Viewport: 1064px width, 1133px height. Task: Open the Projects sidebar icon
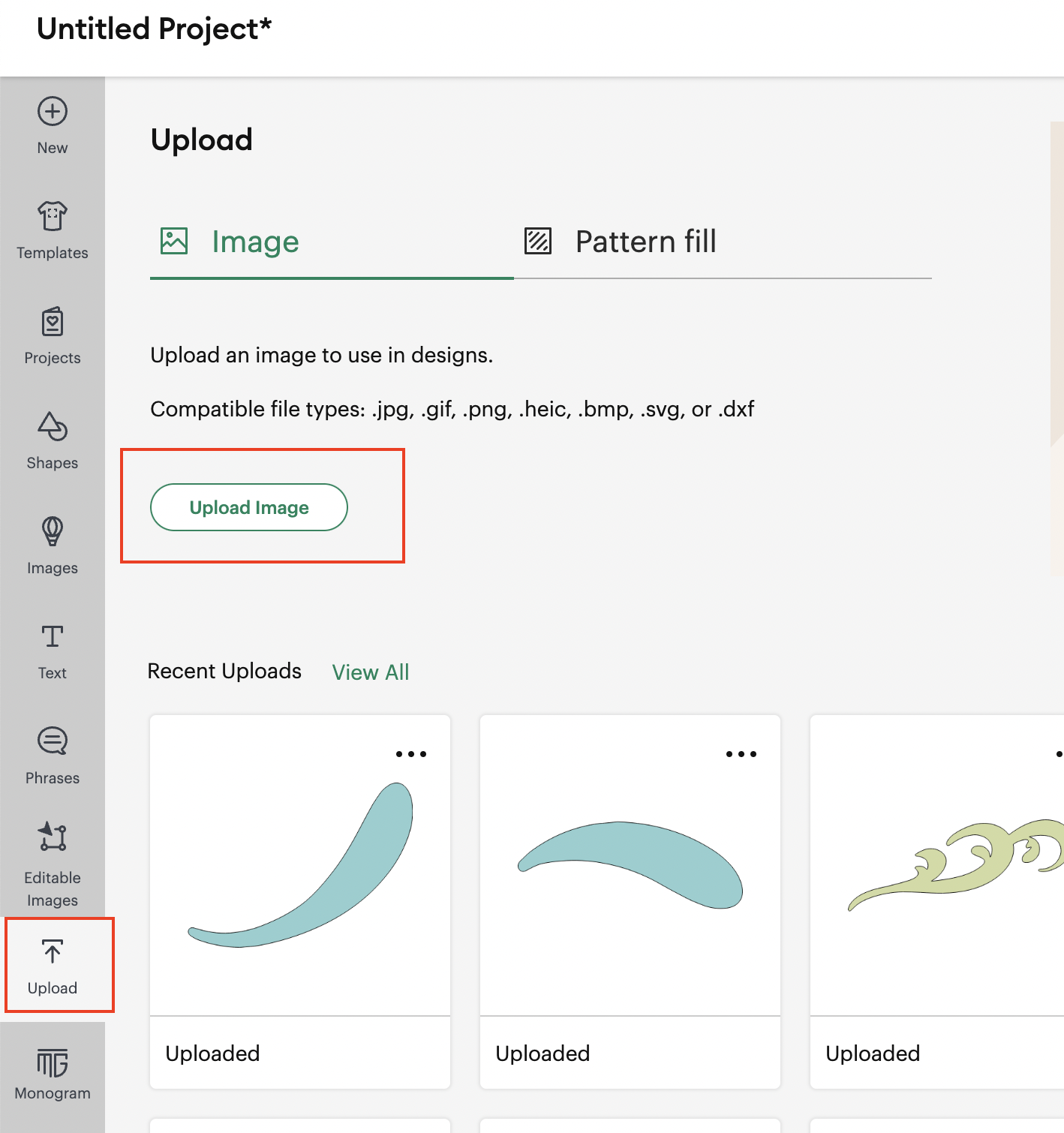tap(53, 335)
